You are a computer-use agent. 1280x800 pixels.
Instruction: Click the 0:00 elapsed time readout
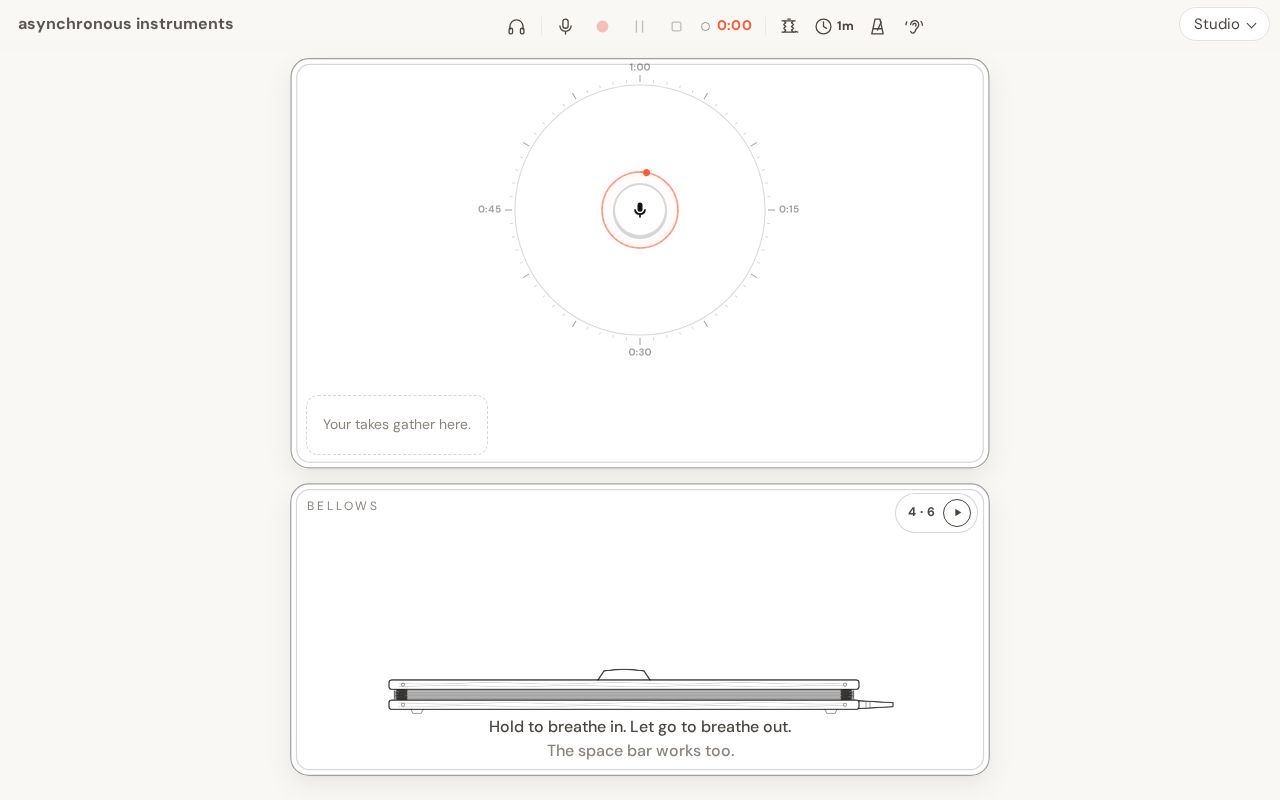pyautogui.click(x=734, y=26)
